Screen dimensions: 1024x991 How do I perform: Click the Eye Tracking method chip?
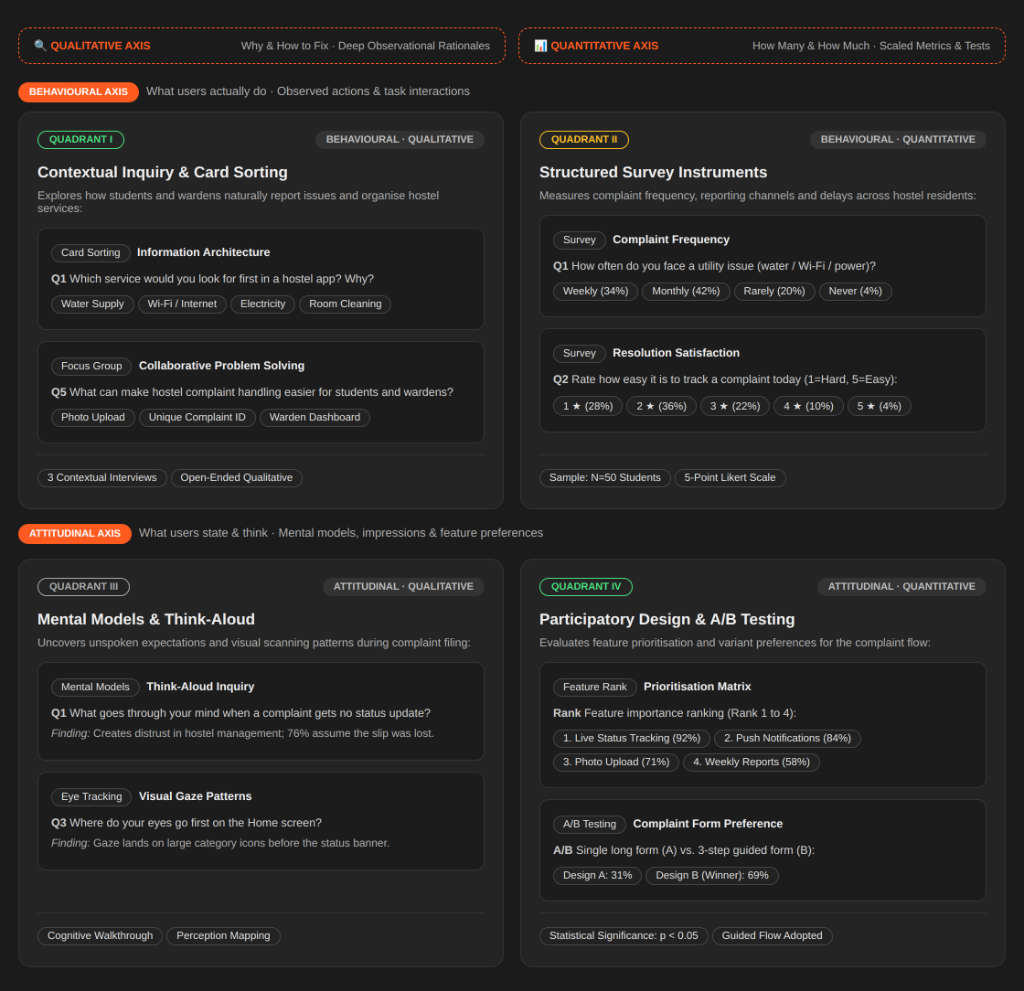click(91, 797)
